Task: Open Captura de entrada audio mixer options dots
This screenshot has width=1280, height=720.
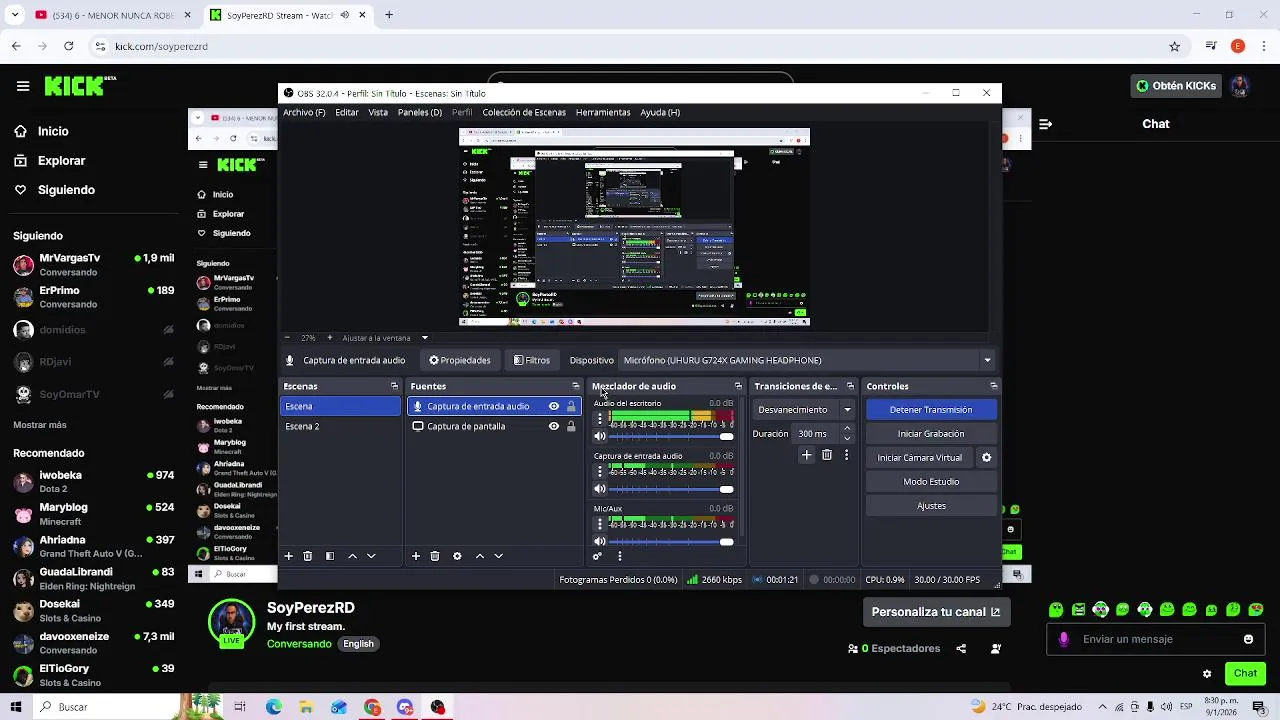Action: pos(600,472)
